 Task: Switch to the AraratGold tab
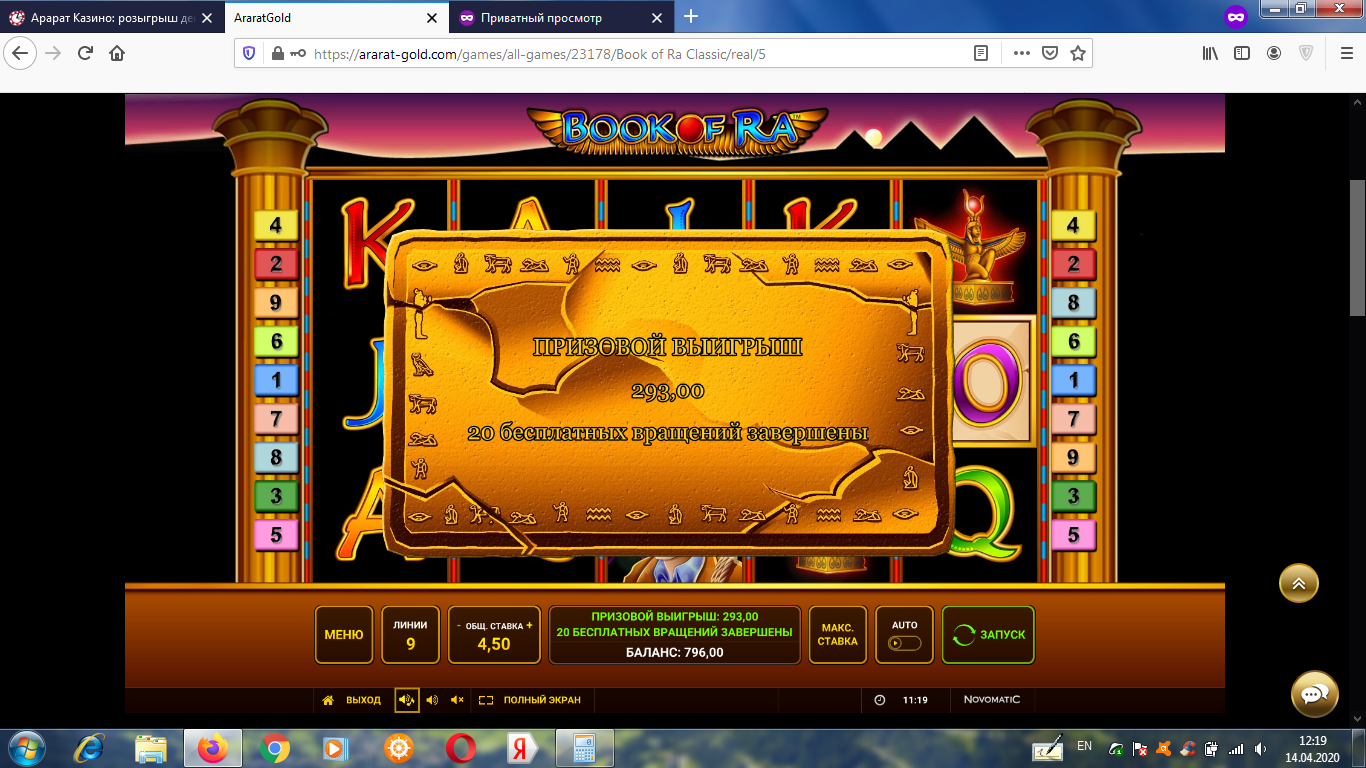[336, 18]
